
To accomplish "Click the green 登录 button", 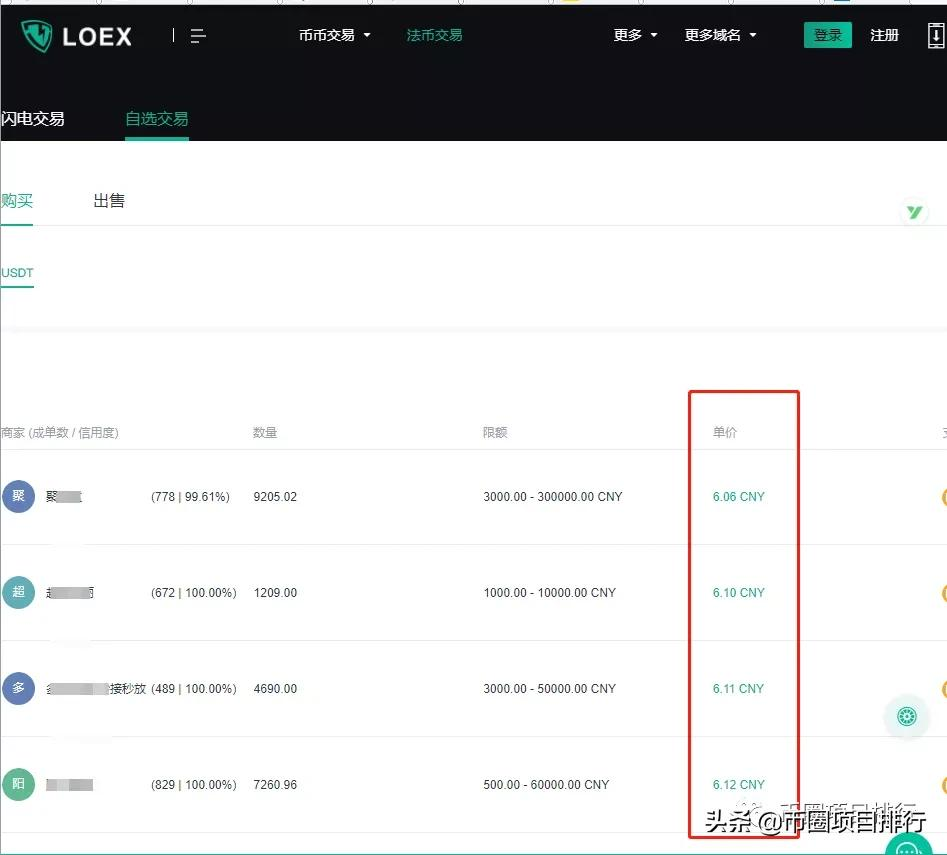I will (x=827, y=35).
